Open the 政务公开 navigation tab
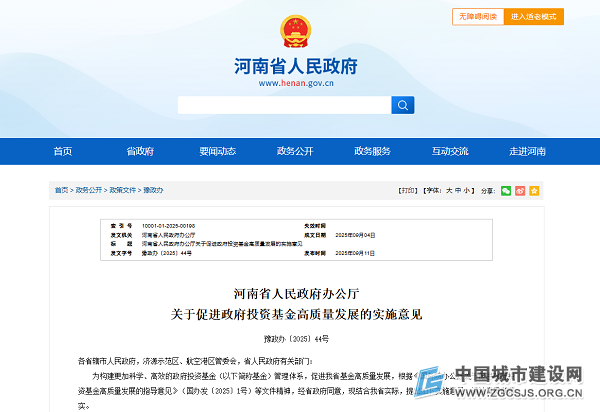 point(295,151)
